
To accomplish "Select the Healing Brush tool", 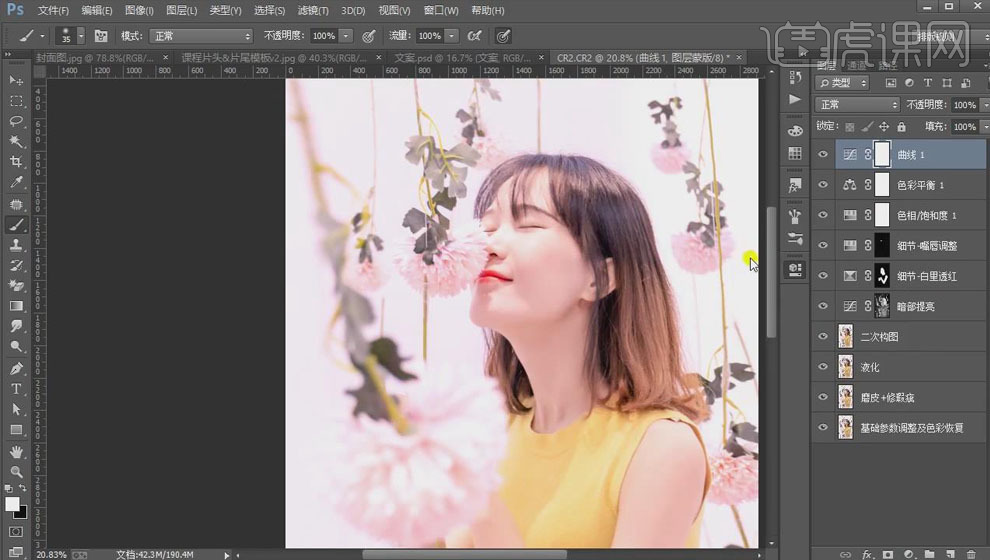I will (16, 204).
